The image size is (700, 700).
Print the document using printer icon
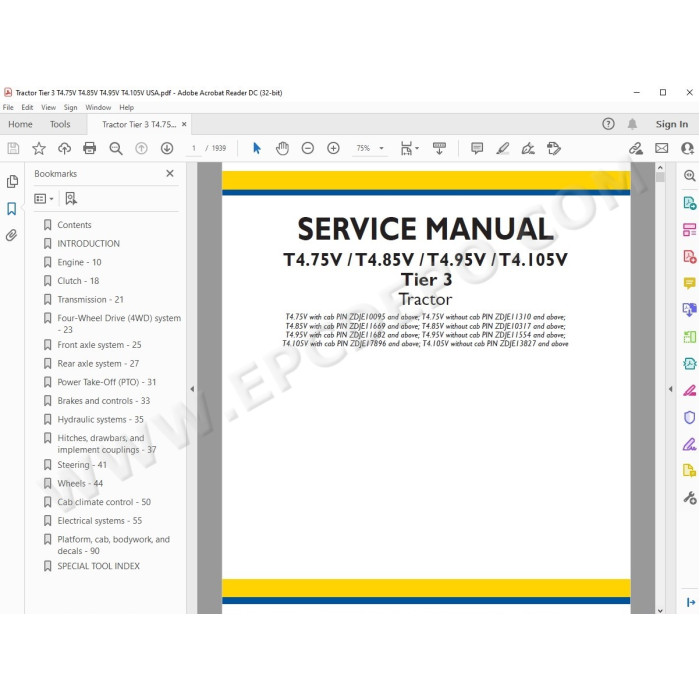(90, 148)
